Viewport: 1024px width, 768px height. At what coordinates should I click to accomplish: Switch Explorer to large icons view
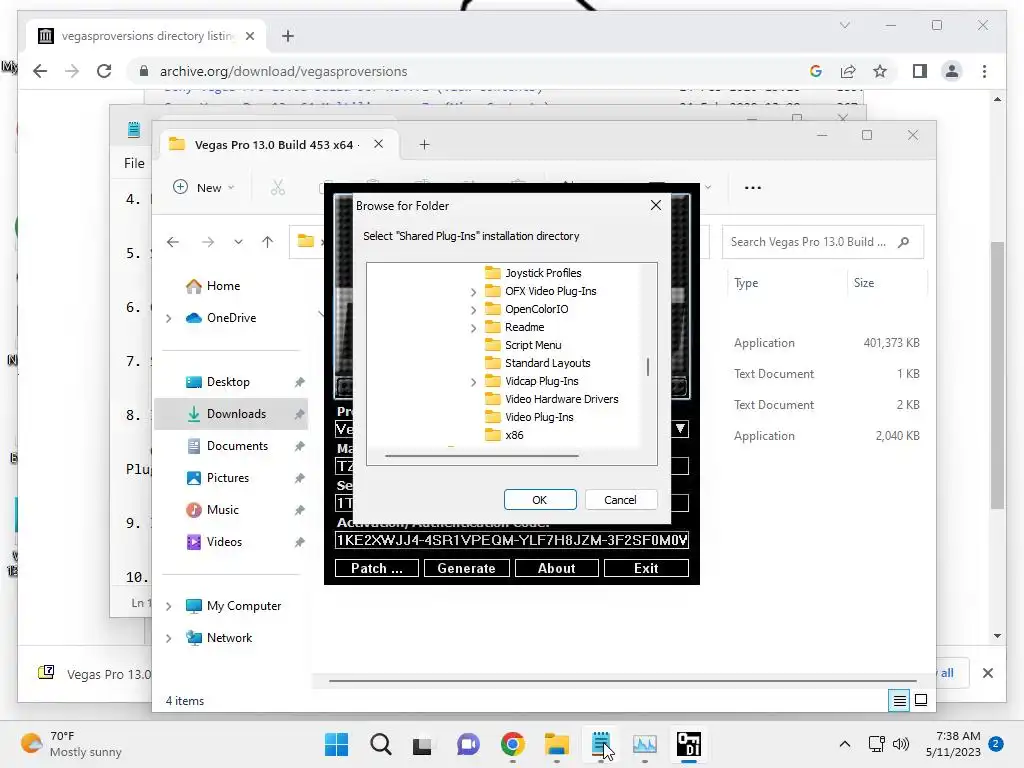pyautogui.click(x=921, y=701)
